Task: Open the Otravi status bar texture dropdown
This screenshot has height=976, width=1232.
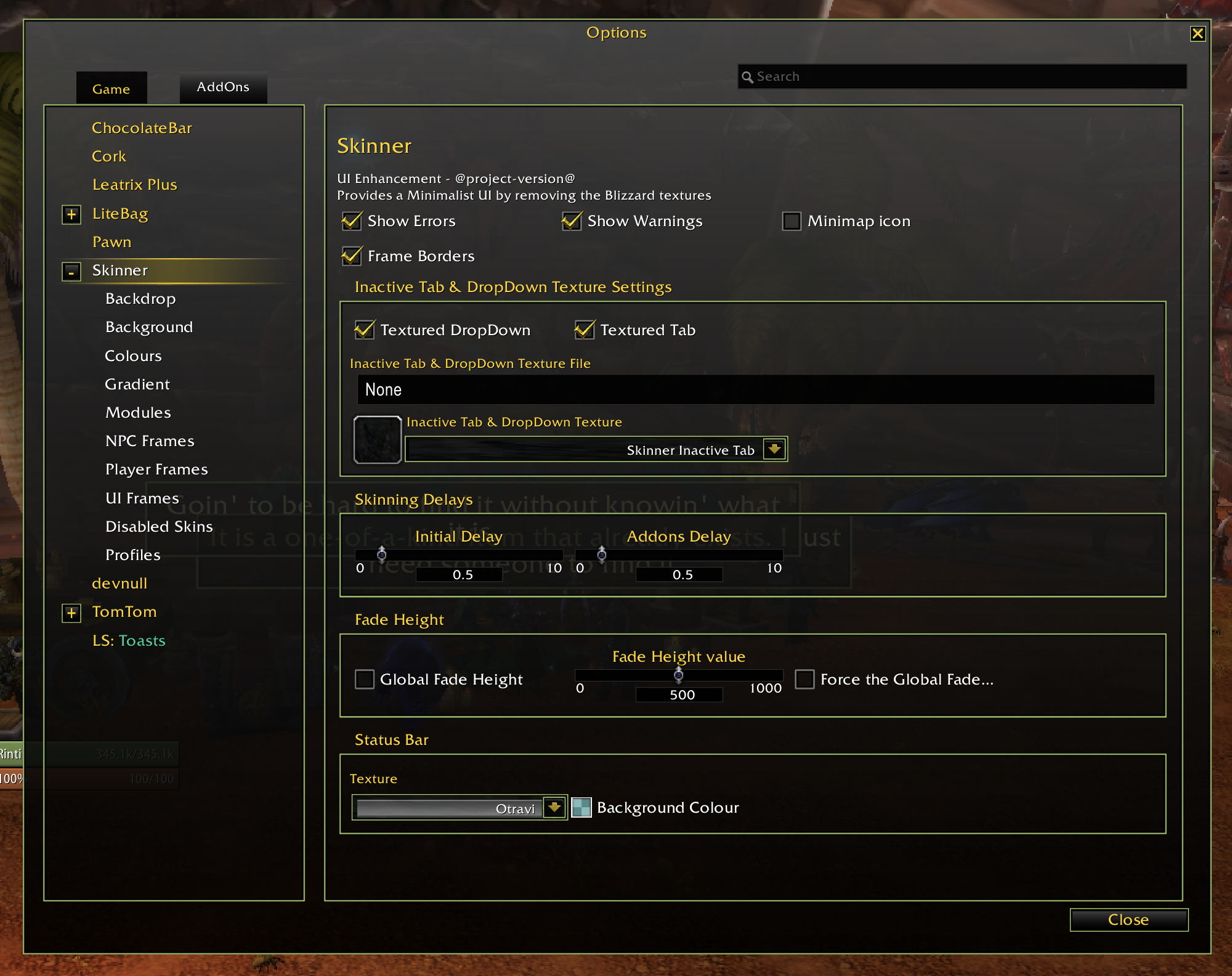Action: point(554,807)
